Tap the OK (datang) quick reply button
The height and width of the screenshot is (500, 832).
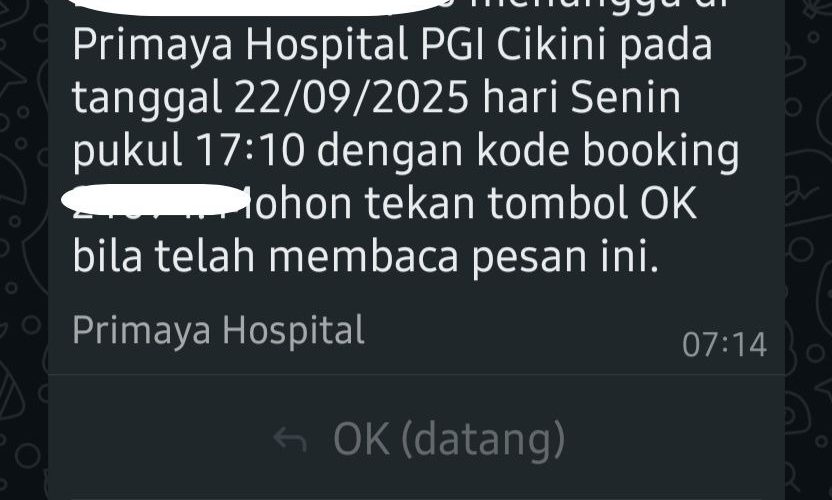point(417,438)
